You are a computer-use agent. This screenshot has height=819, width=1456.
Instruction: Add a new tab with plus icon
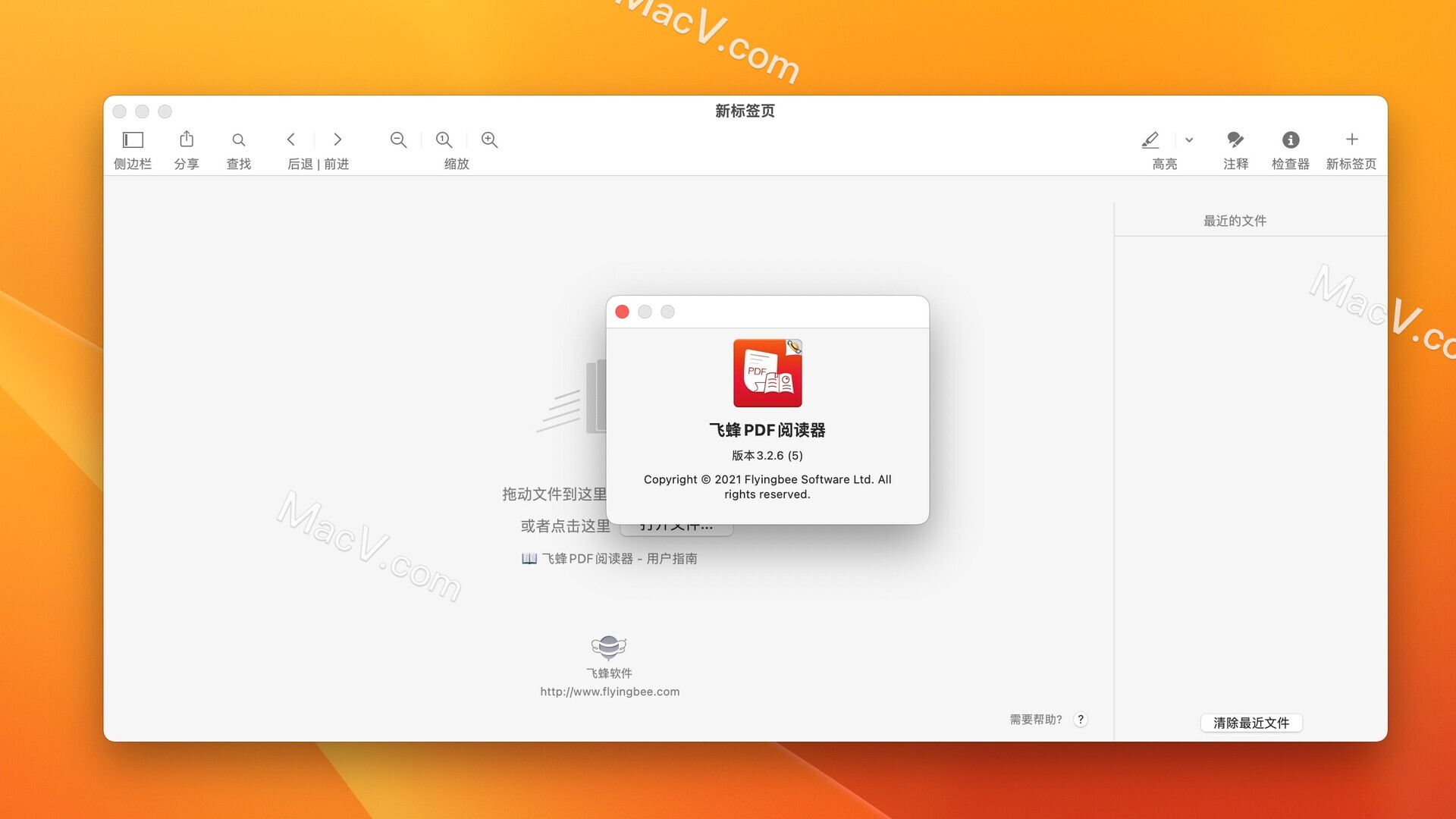(x=1351, y=140)
